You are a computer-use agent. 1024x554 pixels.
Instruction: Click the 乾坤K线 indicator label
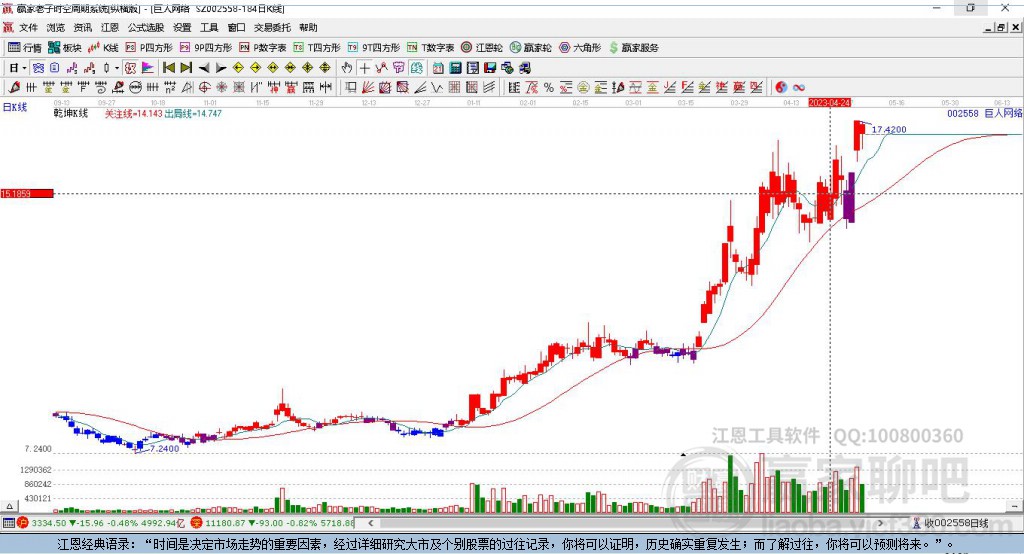pyautogui.click(x=71, y=113)
